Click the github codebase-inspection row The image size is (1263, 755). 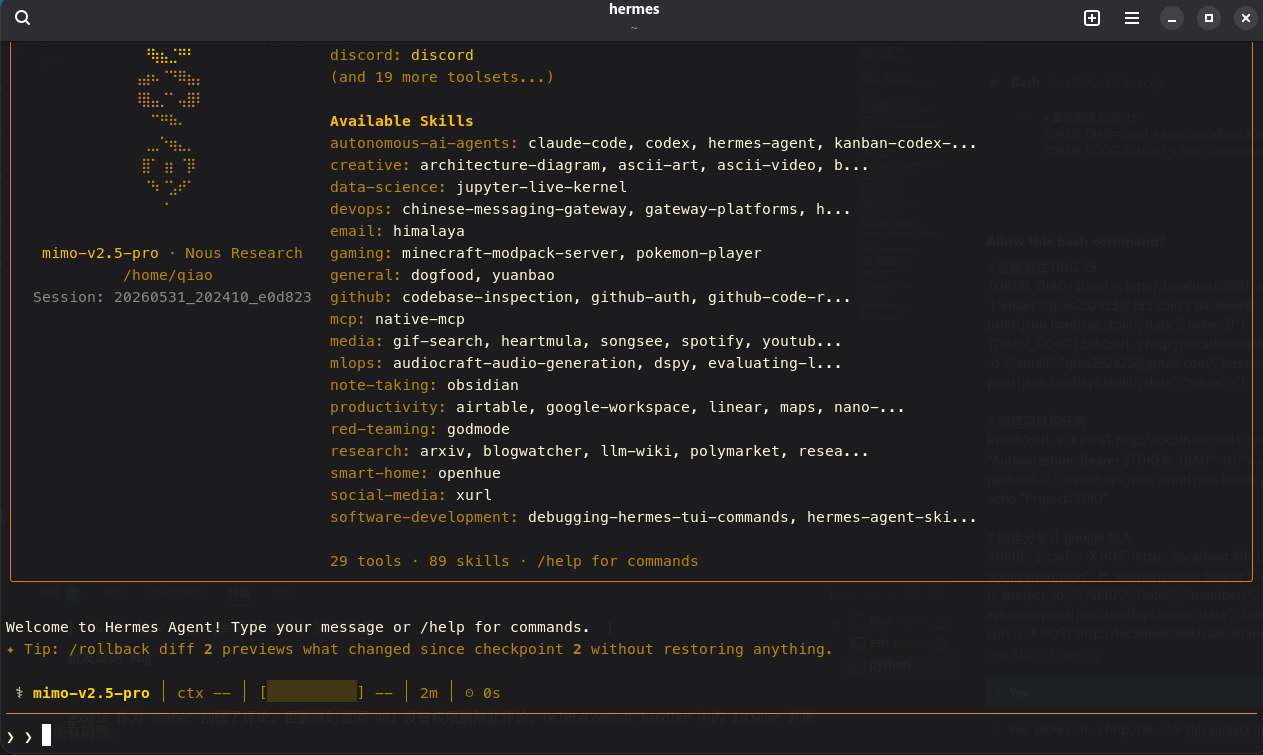point(590,297)
